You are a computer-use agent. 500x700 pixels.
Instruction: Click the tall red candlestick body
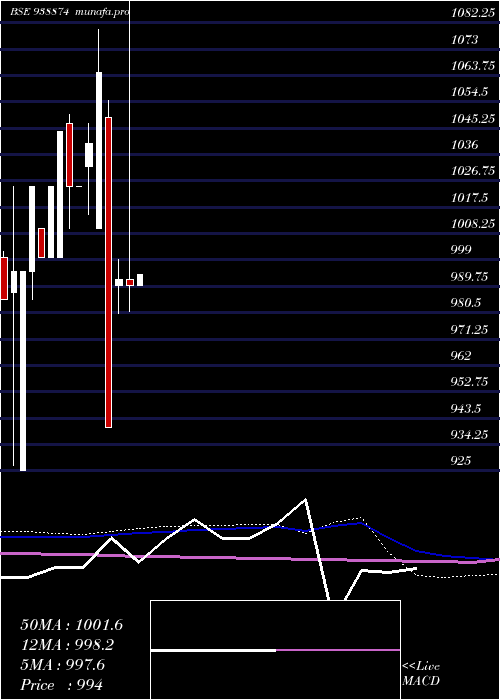(108, 272)
